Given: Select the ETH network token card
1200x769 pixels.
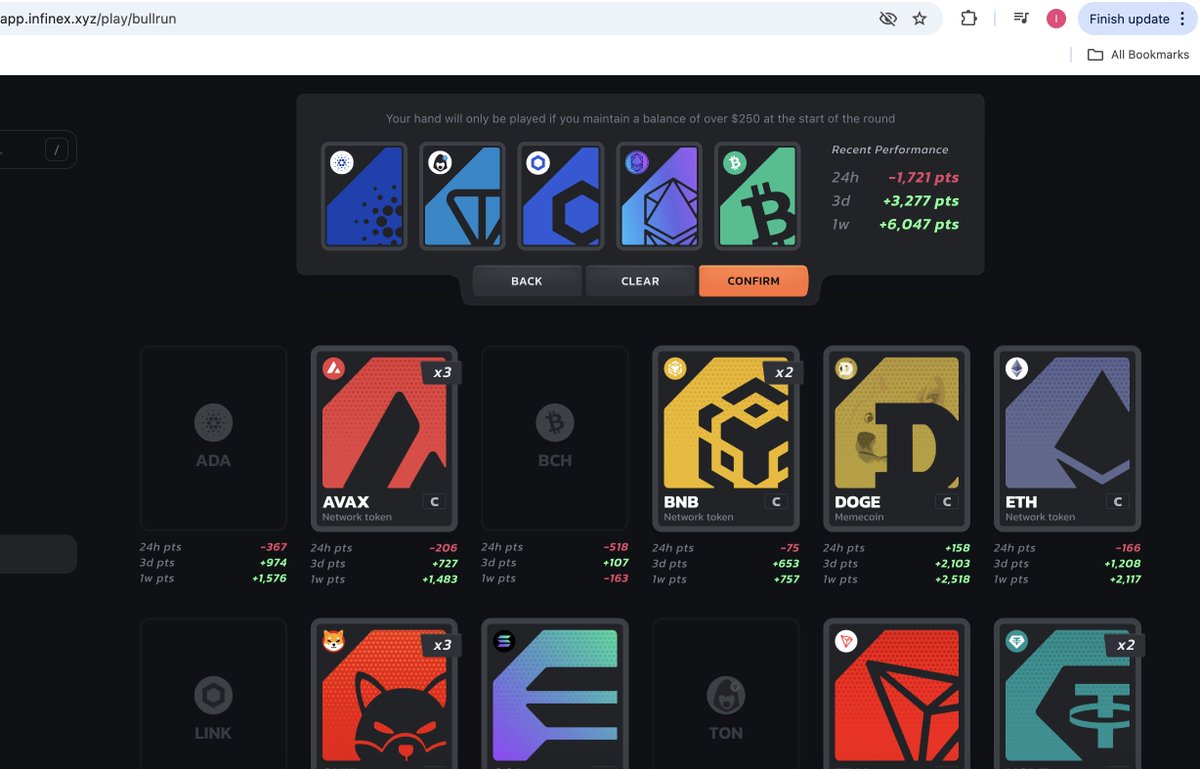Looking at the screenshot, I should coord(1067,438).
